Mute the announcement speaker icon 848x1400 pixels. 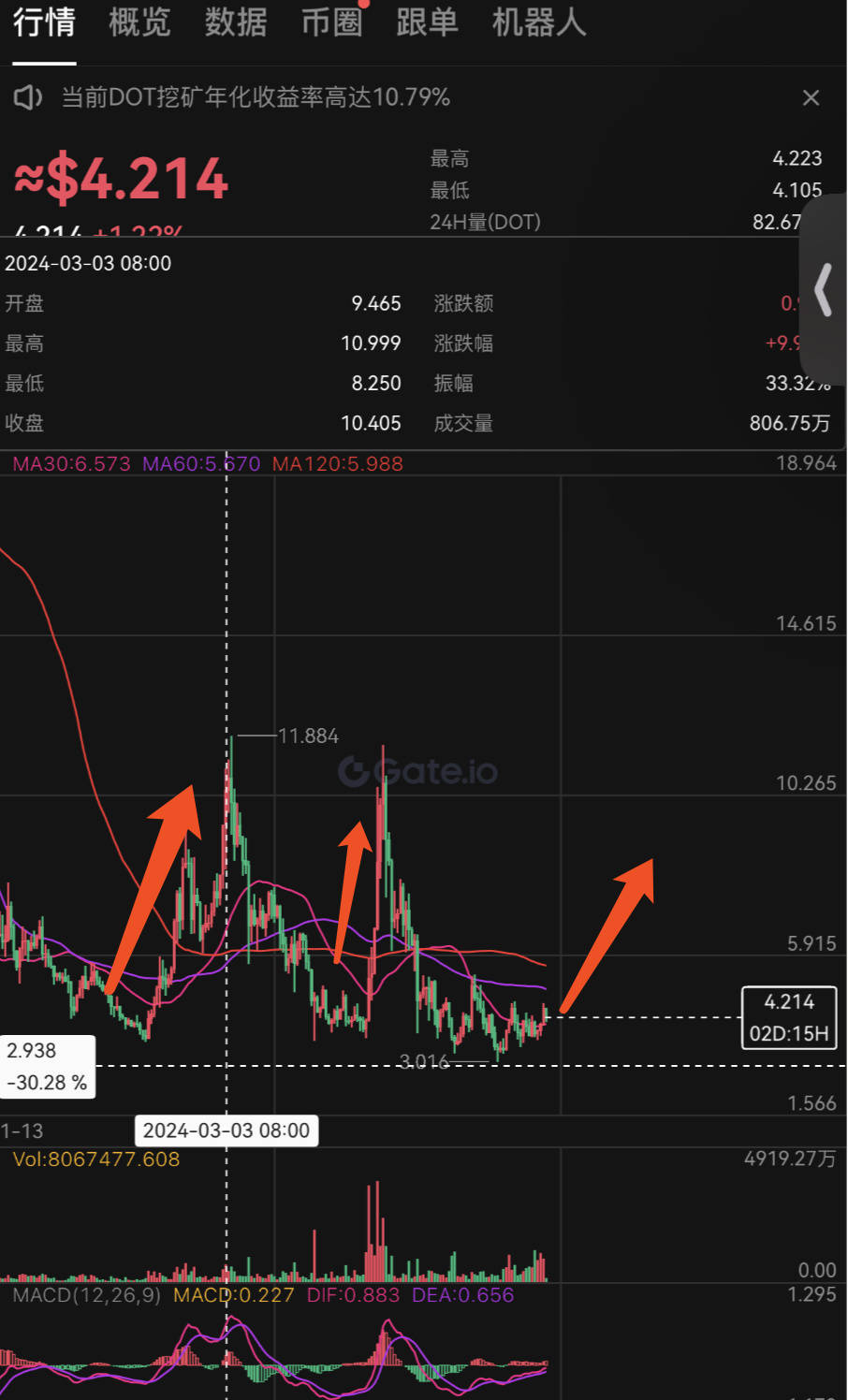pyautogui.click(x=27, y=97)
